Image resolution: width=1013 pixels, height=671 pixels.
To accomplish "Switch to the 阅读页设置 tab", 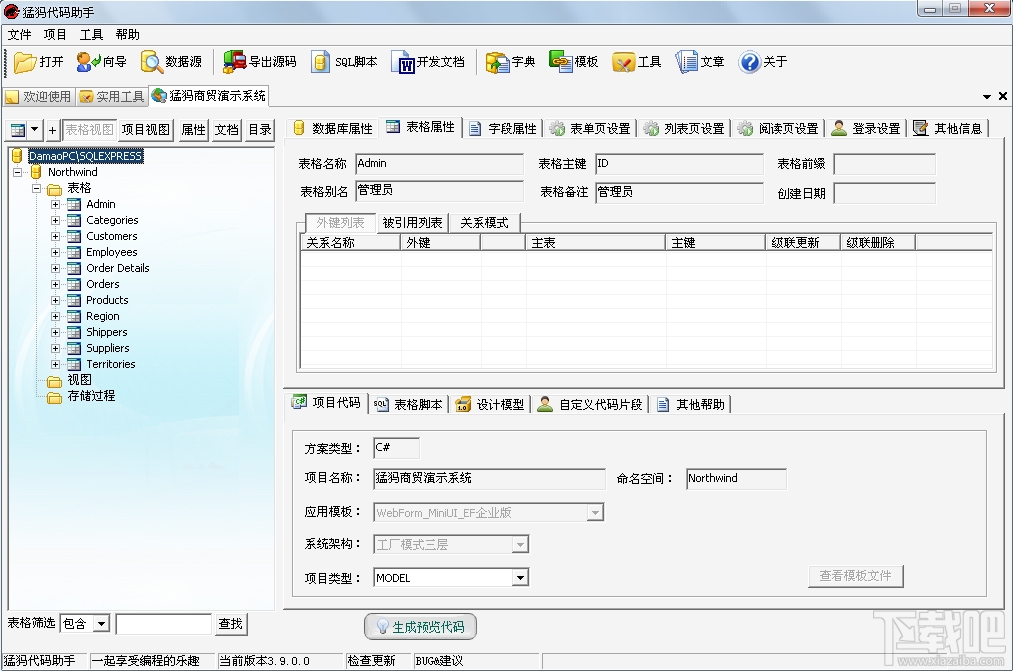I will click(779, 129).
